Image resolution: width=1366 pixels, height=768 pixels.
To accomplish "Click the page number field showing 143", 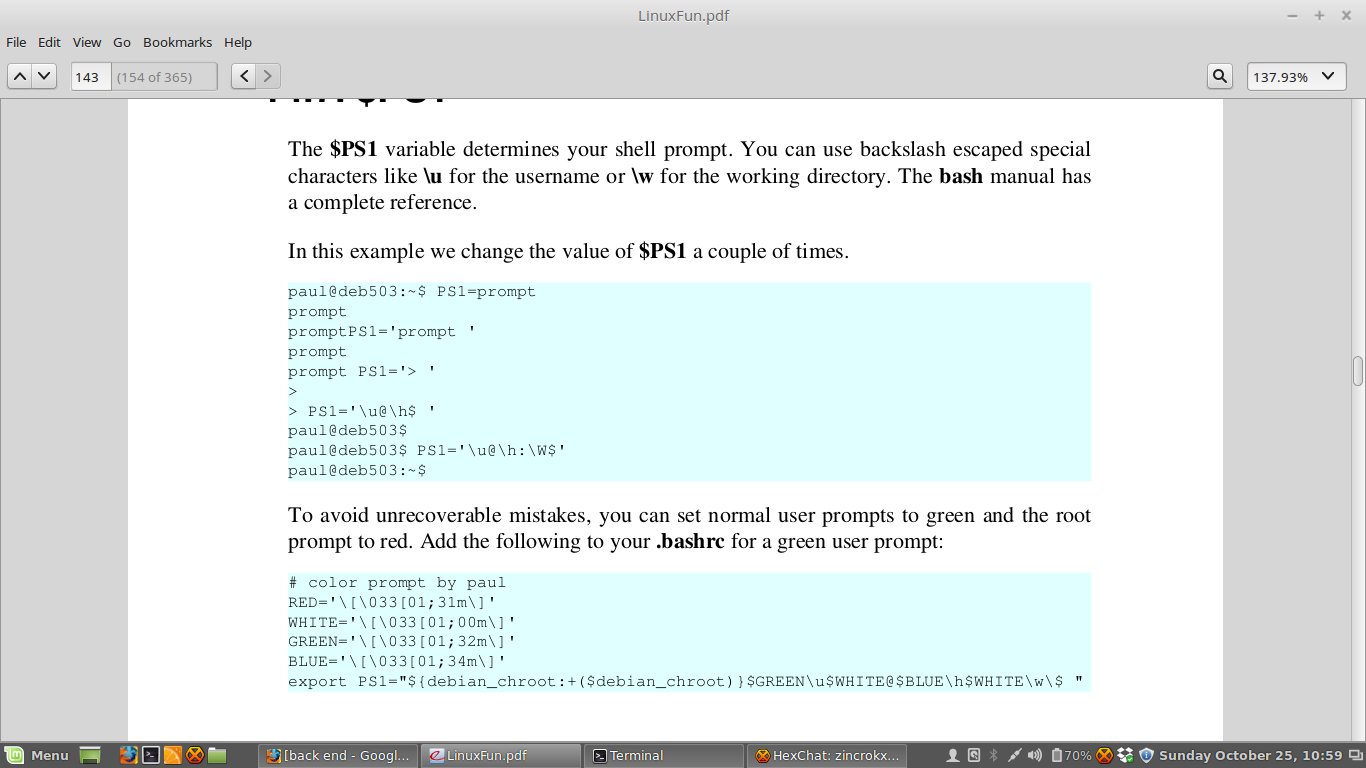I will pos(90,76).
